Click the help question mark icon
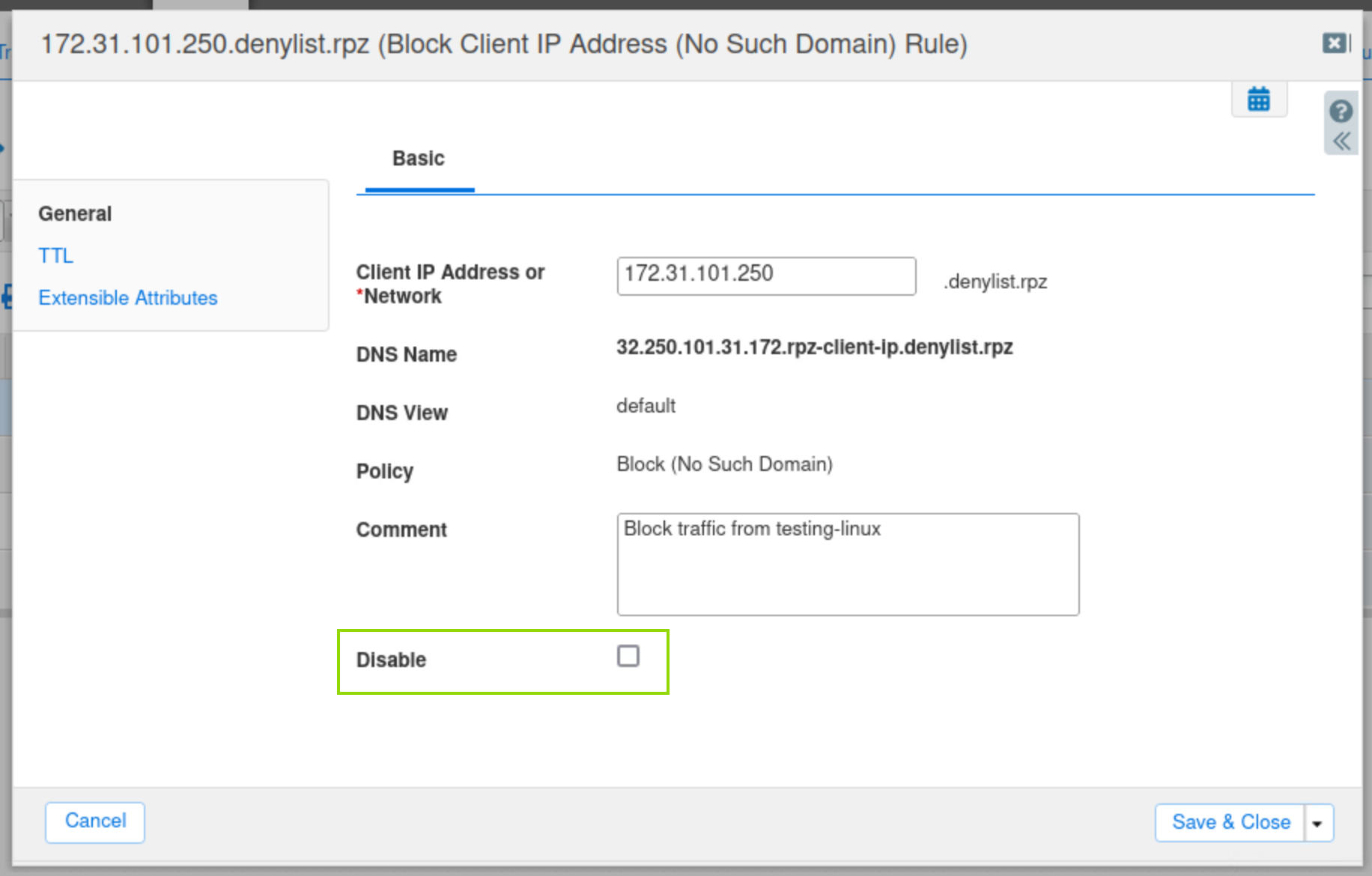Image resolution: width=1372 pixels, height=876 pixels. [1341, 112]
